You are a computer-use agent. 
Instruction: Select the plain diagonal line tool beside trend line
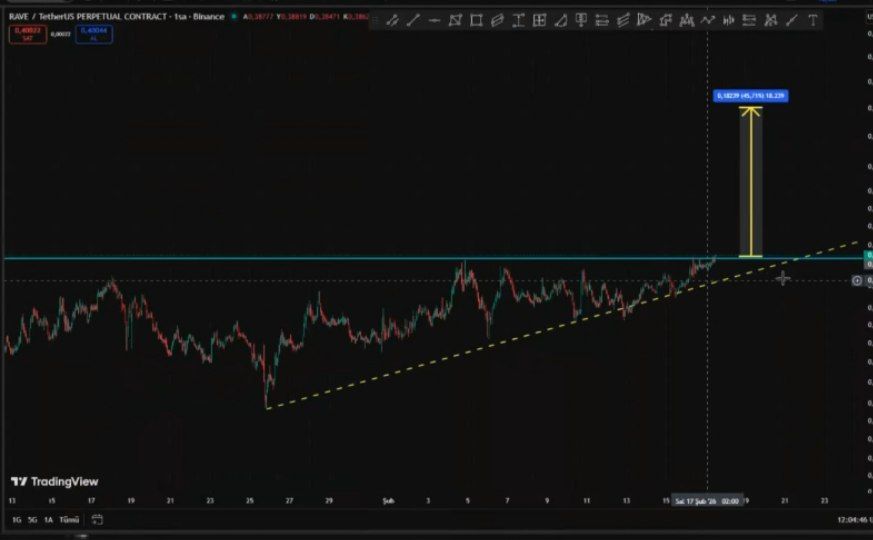click(413, 21)
